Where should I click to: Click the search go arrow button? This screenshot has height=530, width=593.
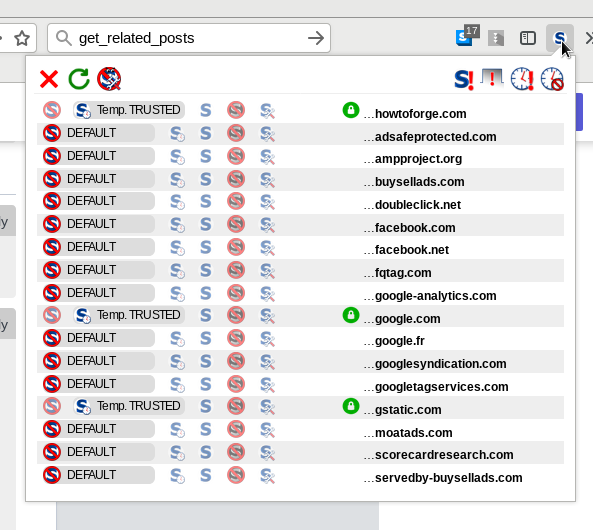pos(316,38)
